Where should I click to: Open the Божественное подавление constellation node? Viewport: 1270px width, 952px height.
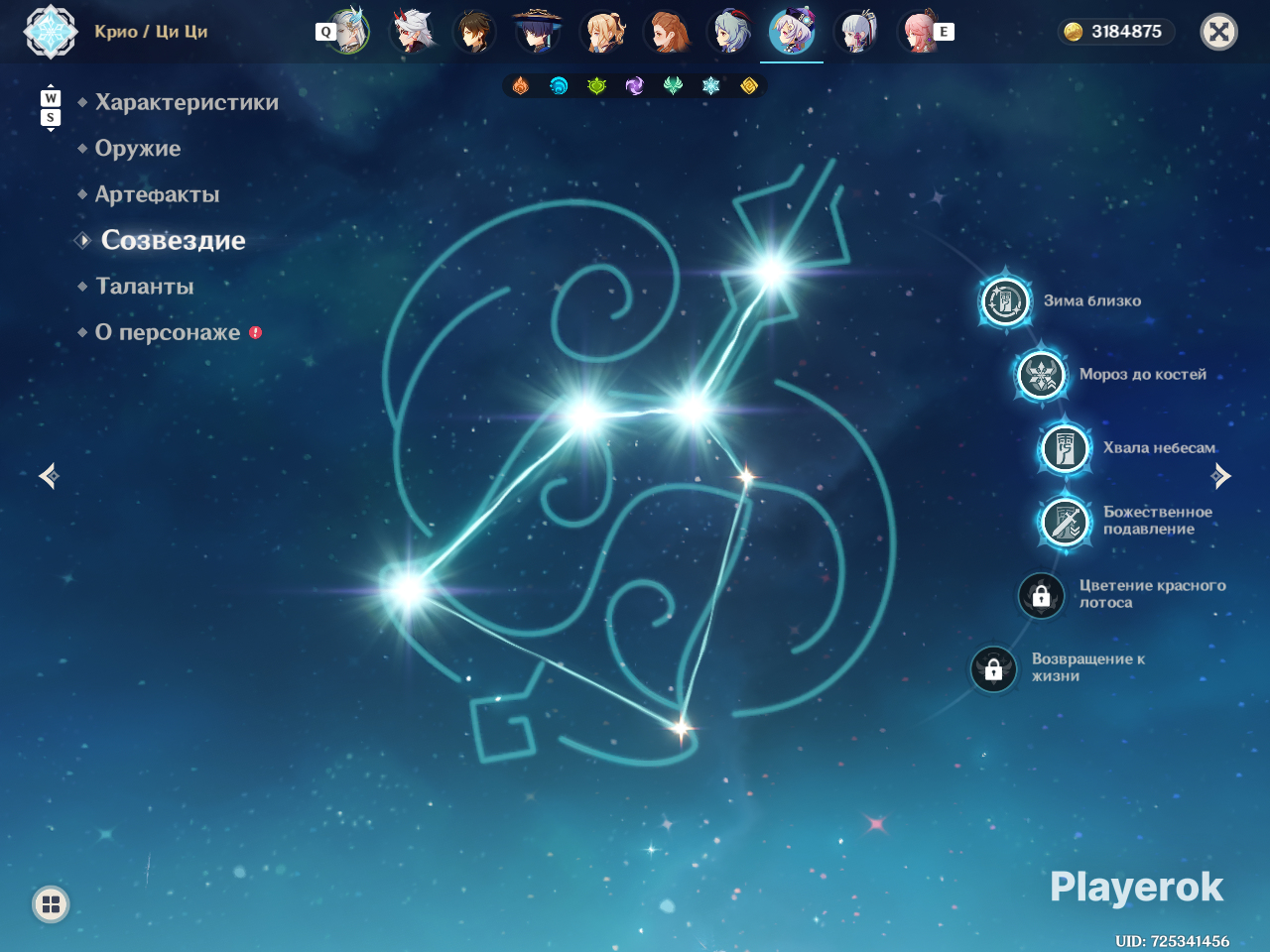(x=1065, y=521)
